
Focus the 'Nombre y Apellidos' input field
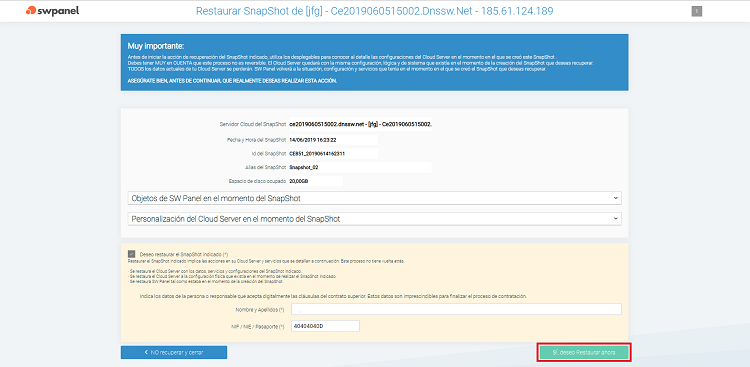(456, 309)
